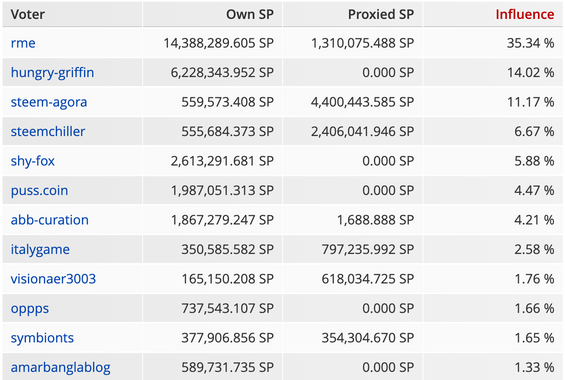This screenshot has height=380, width=565.
Task: Select the shy-fox voter link
Action: click(x=32, y=161)
